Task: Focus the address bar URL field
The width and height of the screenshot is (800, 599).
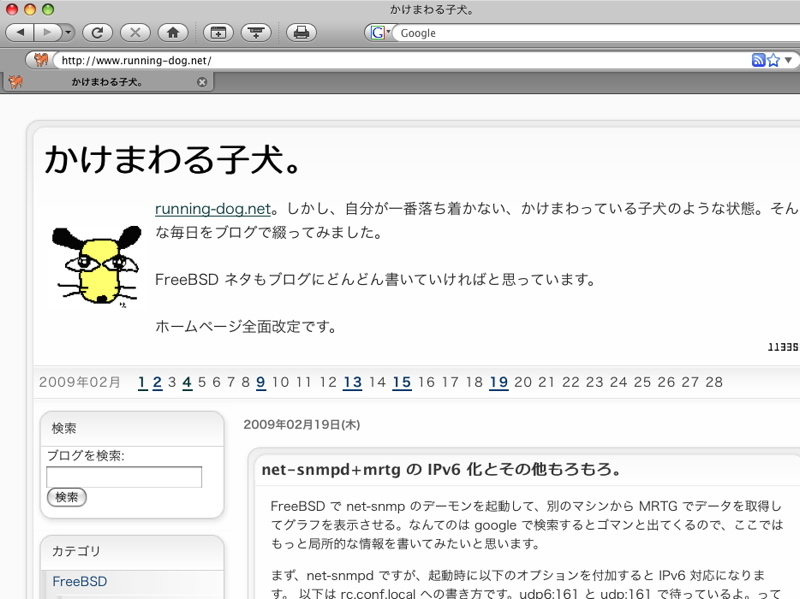Action: click(403, 60)
